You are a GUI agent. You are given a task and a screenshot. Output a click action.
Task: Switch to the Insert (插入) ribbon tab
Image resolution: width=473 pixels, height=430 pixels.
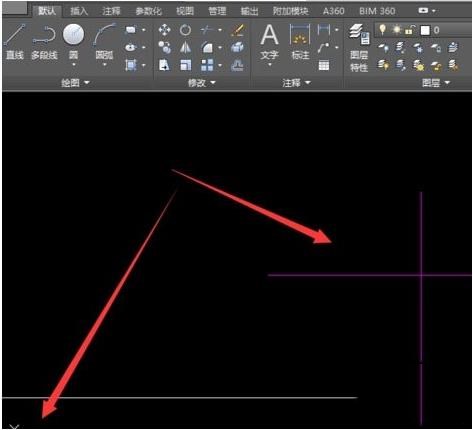pyautogui.click(x=79, y=11)
